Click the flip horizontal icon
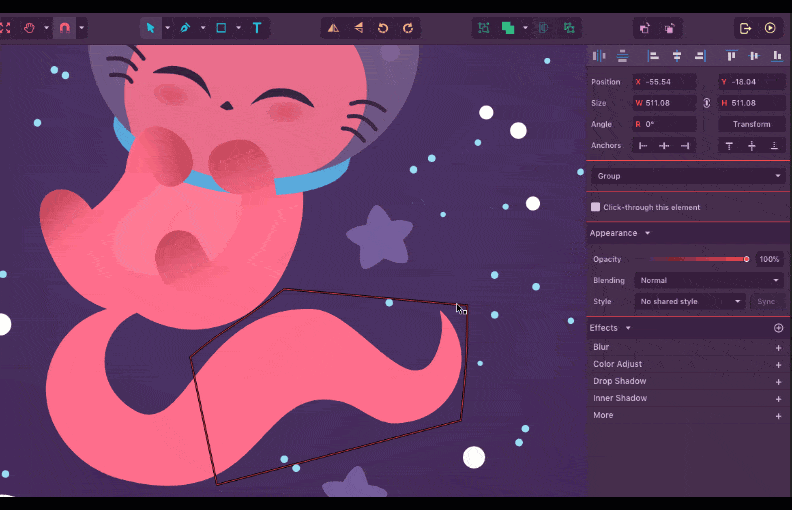This screenshot has width=792, height=510. (x=333, y=28)
